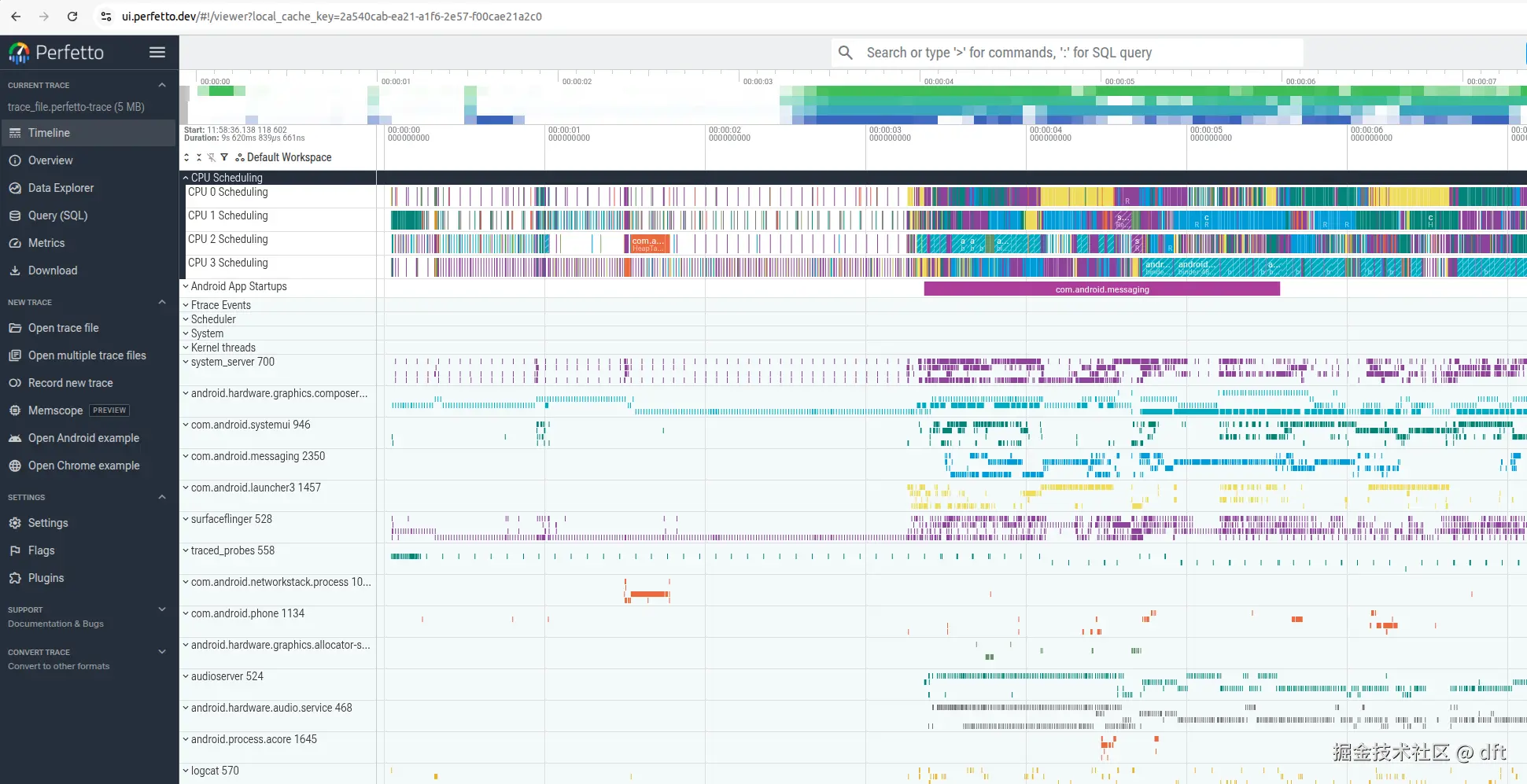The width and height of the screenshot is (1527, 784).
Task: Collapse the New Trace section
Action: click(x=162, y=302)
